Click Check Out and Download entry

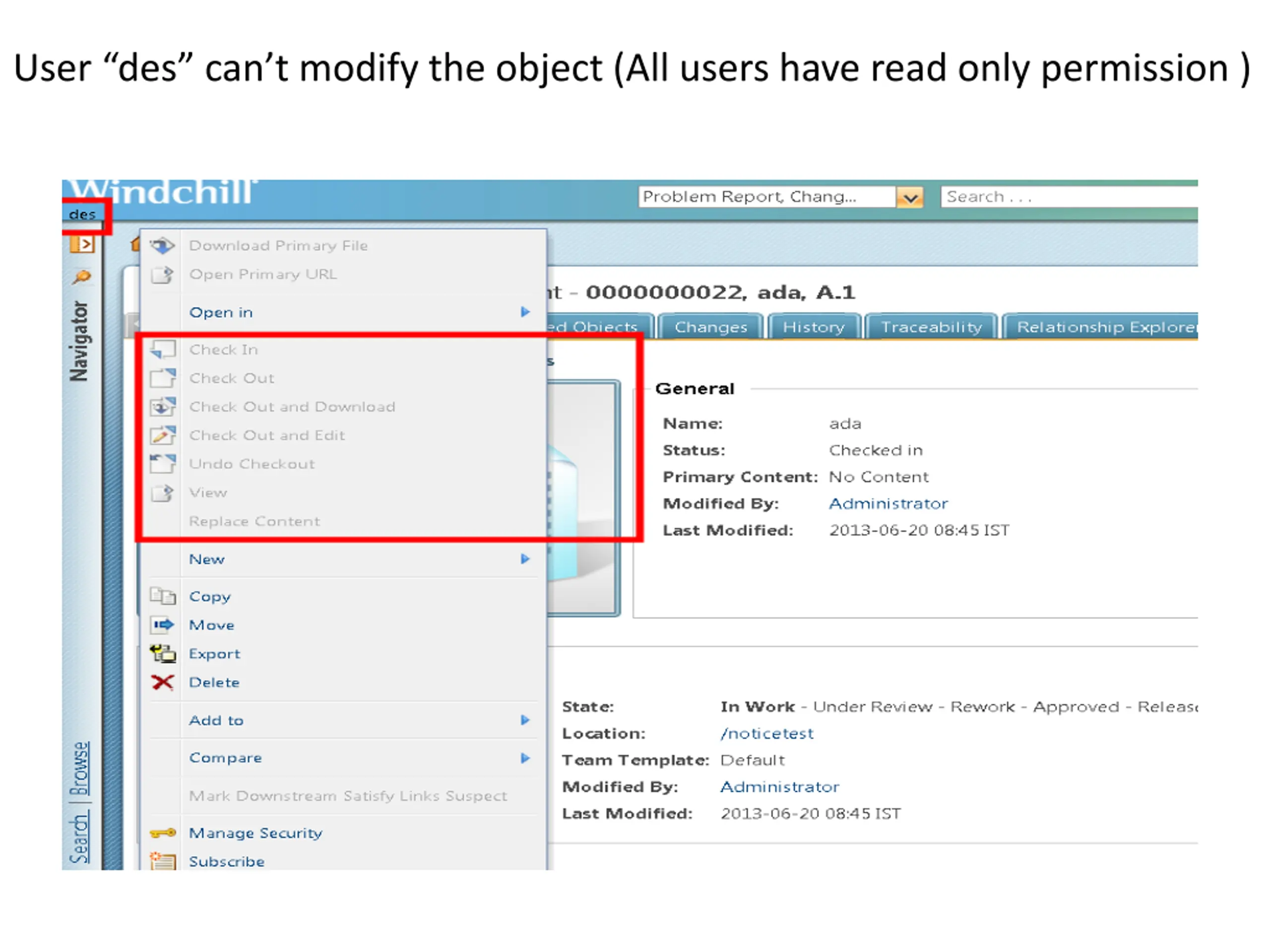292,407
